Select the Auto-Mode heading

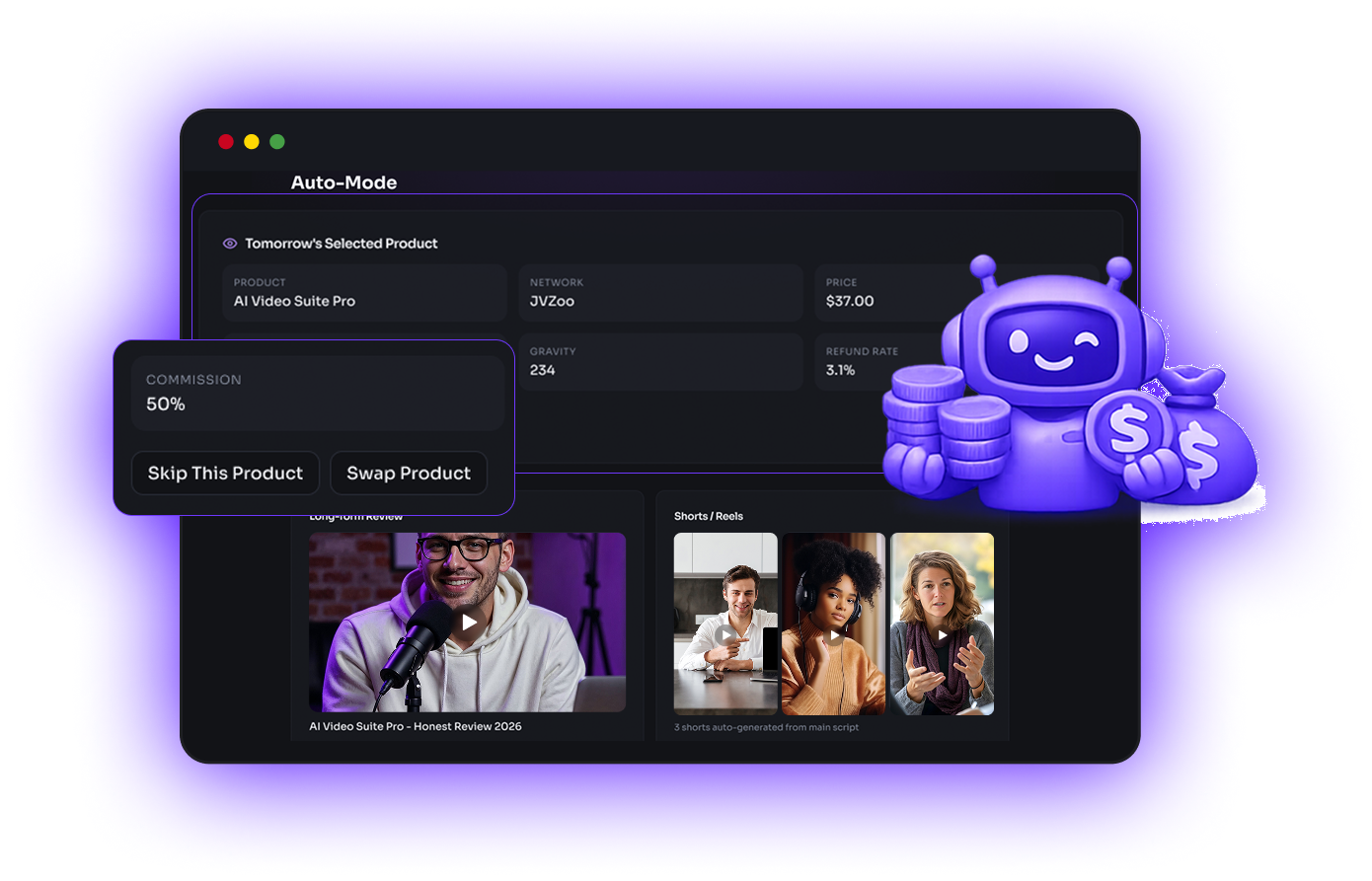point(343,183)
